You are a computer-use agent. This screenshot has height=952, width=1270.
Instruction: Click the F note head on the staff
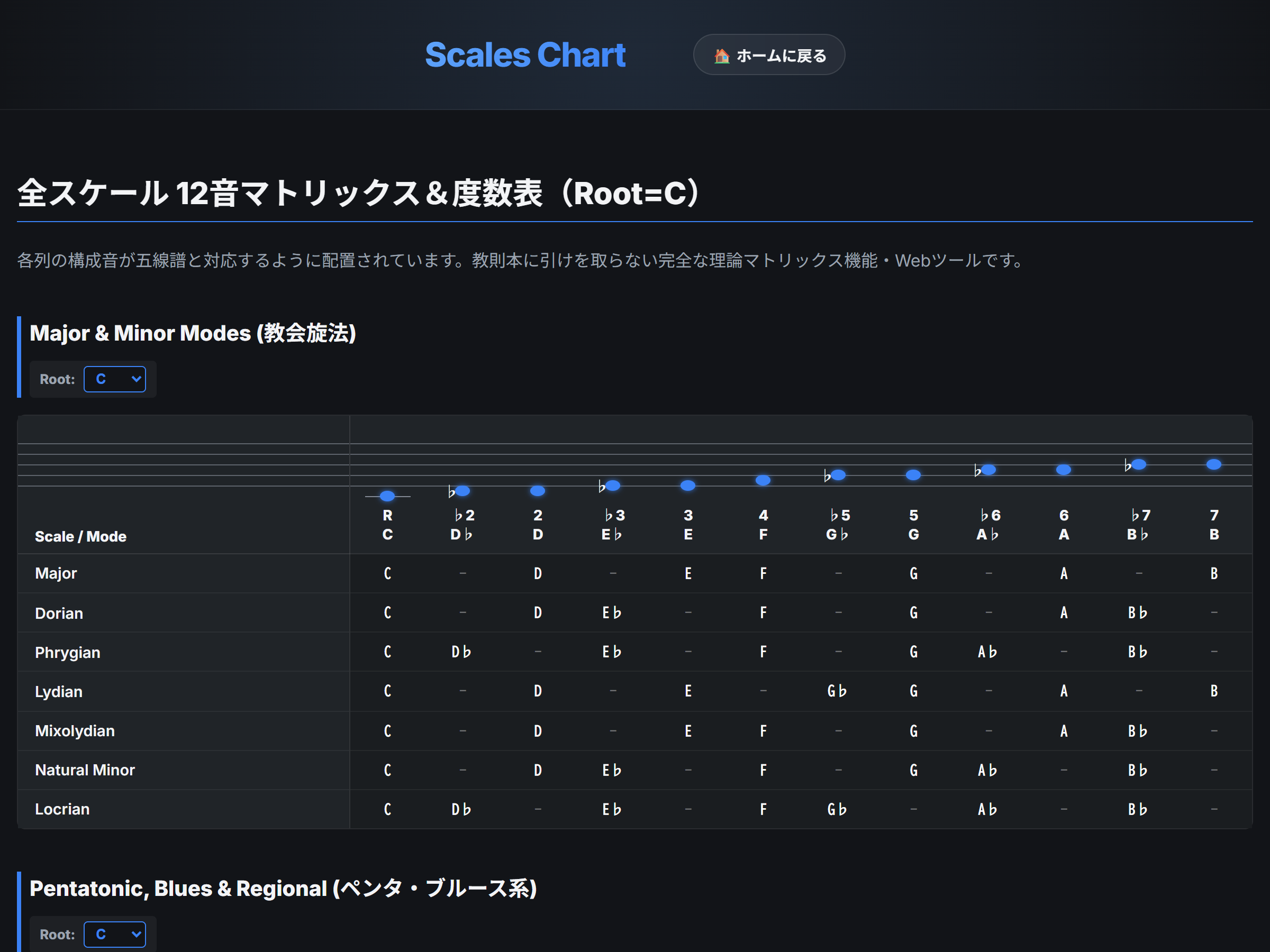pyautogui.click(x=763, y=480)
